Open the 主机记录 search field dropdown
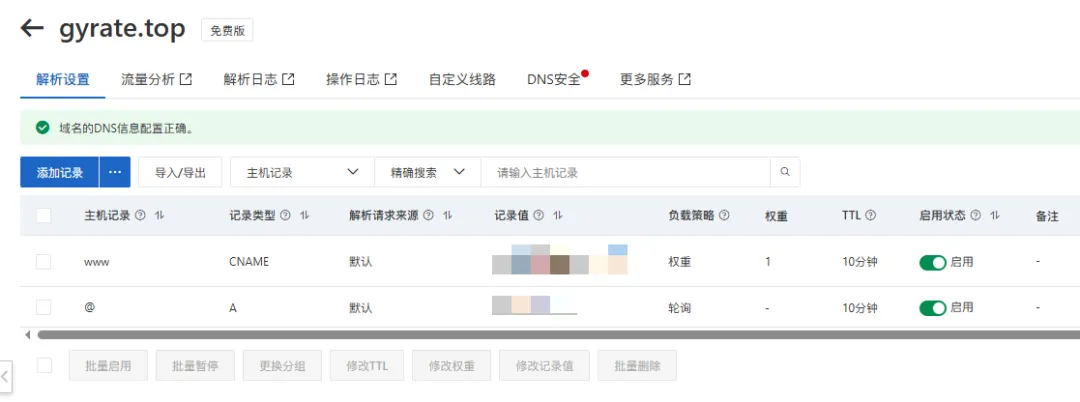Viewport: 1080px width, 402px height. tap(302, 172)
